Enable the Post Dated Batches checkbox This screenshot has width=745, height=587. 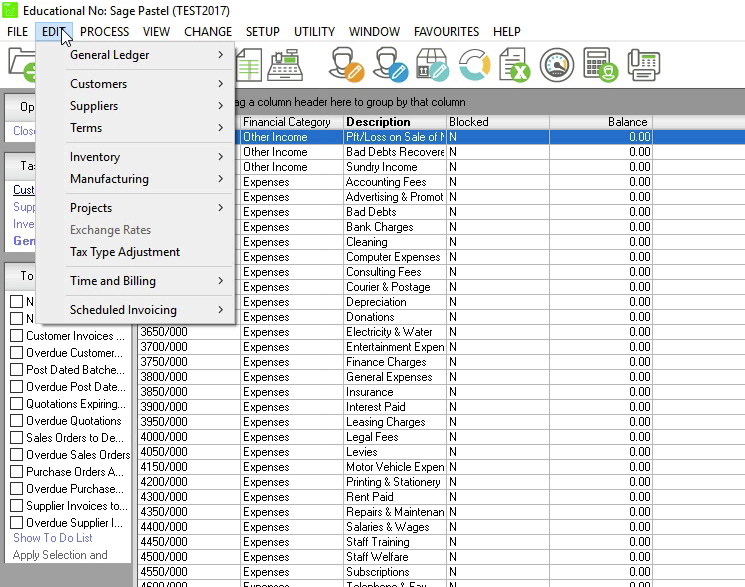click(16, 370)
